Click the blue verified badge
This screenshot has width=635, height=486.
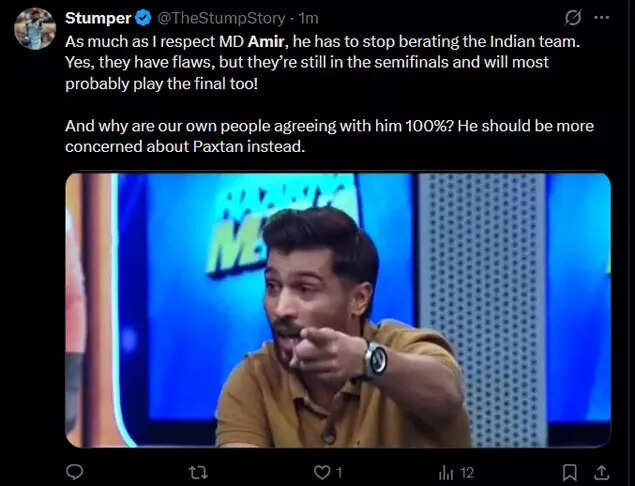click(143, 18)
